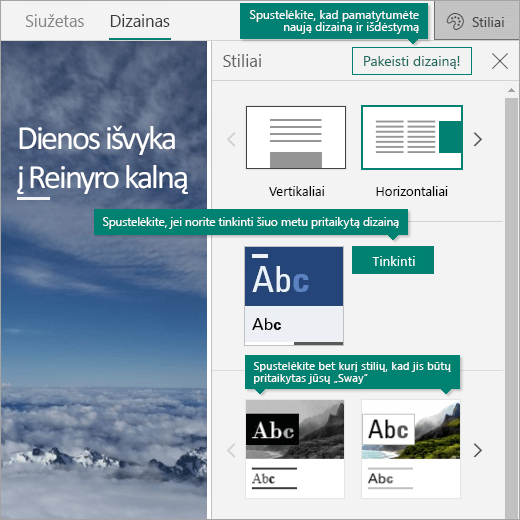520x520 pixels.
Task: Click the Horizontaliai label
Action: coord(412,191)
